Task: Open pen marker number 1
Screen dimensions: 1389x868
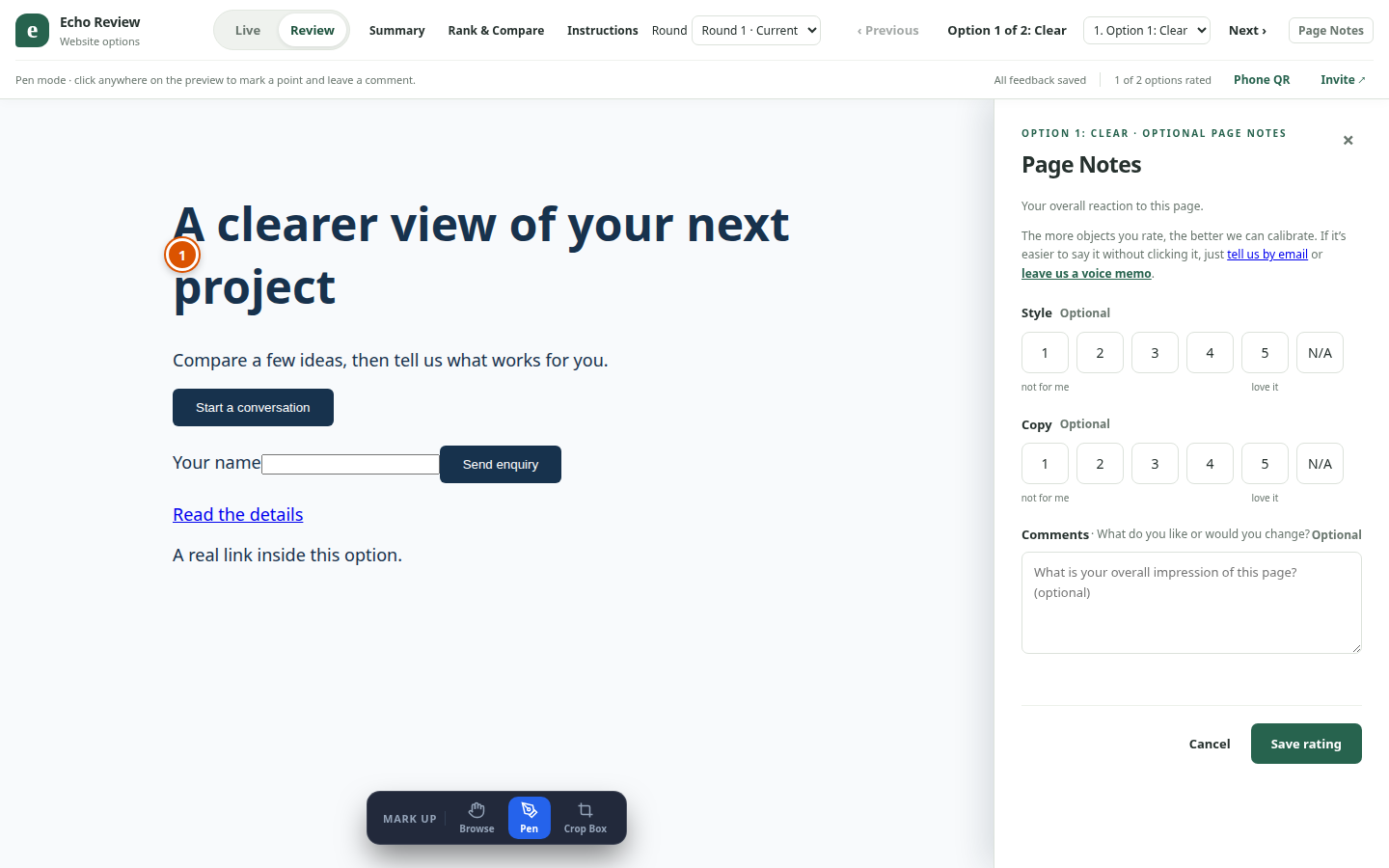Action: click(182, 256)
